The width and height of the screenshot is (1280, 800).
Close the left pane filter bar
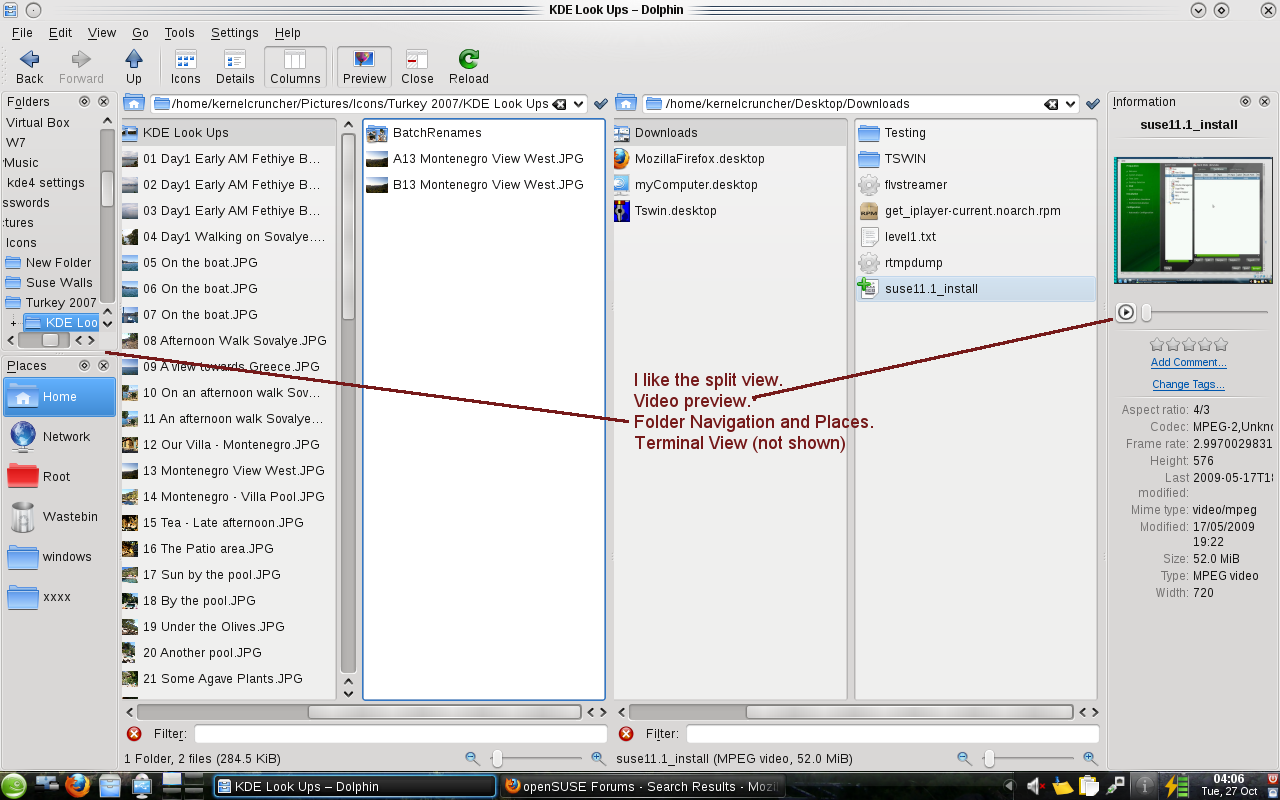tap(134, 734)
